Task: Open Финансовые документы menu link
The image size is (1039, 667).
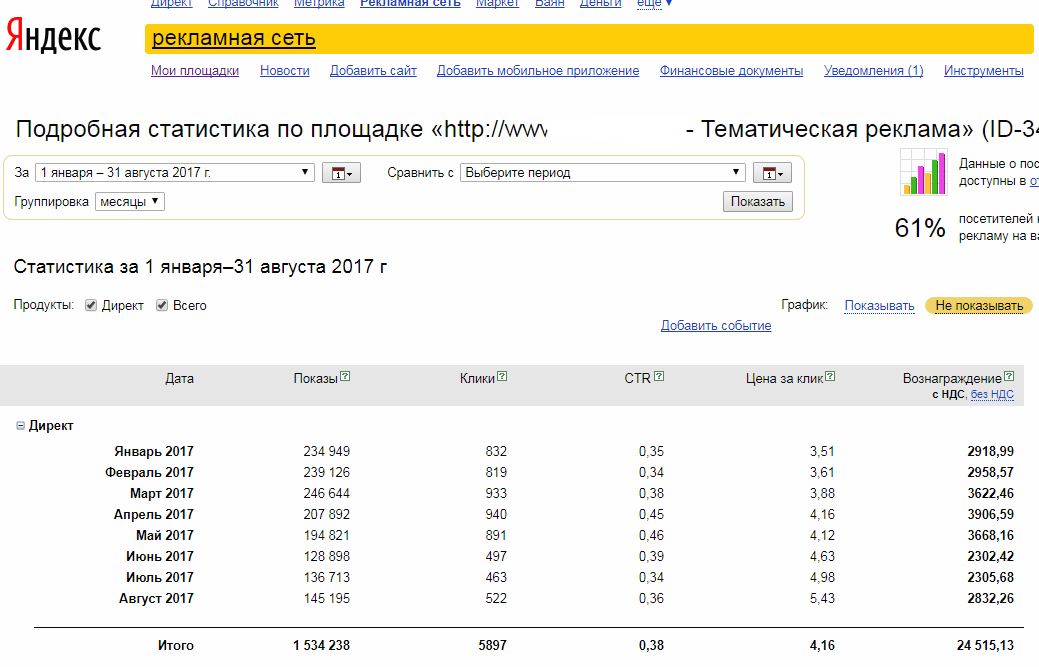Action: point(732,71)
